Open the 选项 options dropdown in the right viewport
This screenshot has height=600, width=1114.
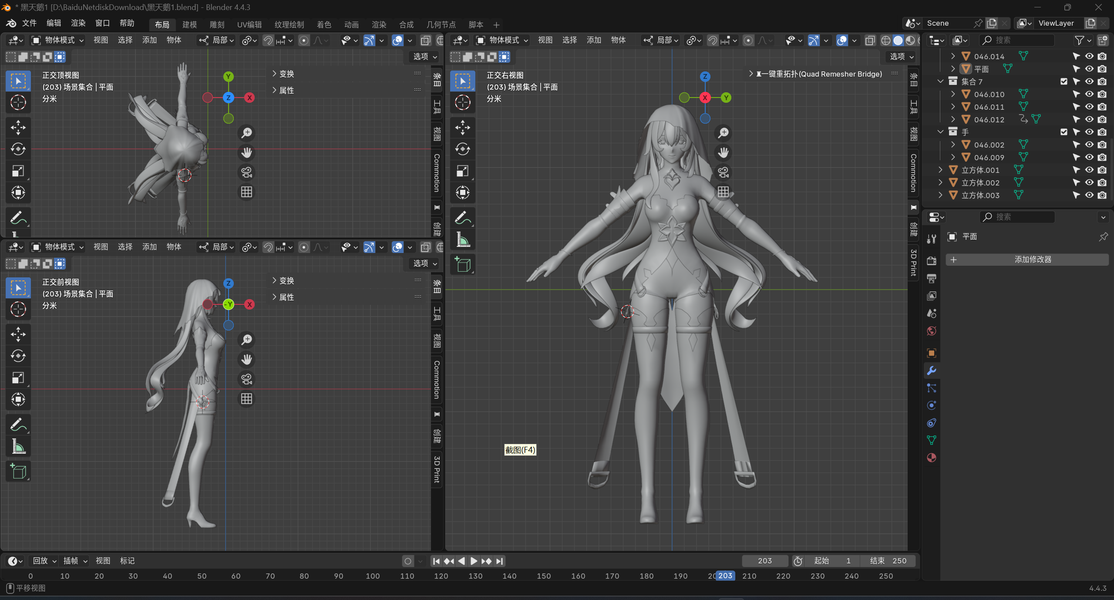tap(902, 57)
